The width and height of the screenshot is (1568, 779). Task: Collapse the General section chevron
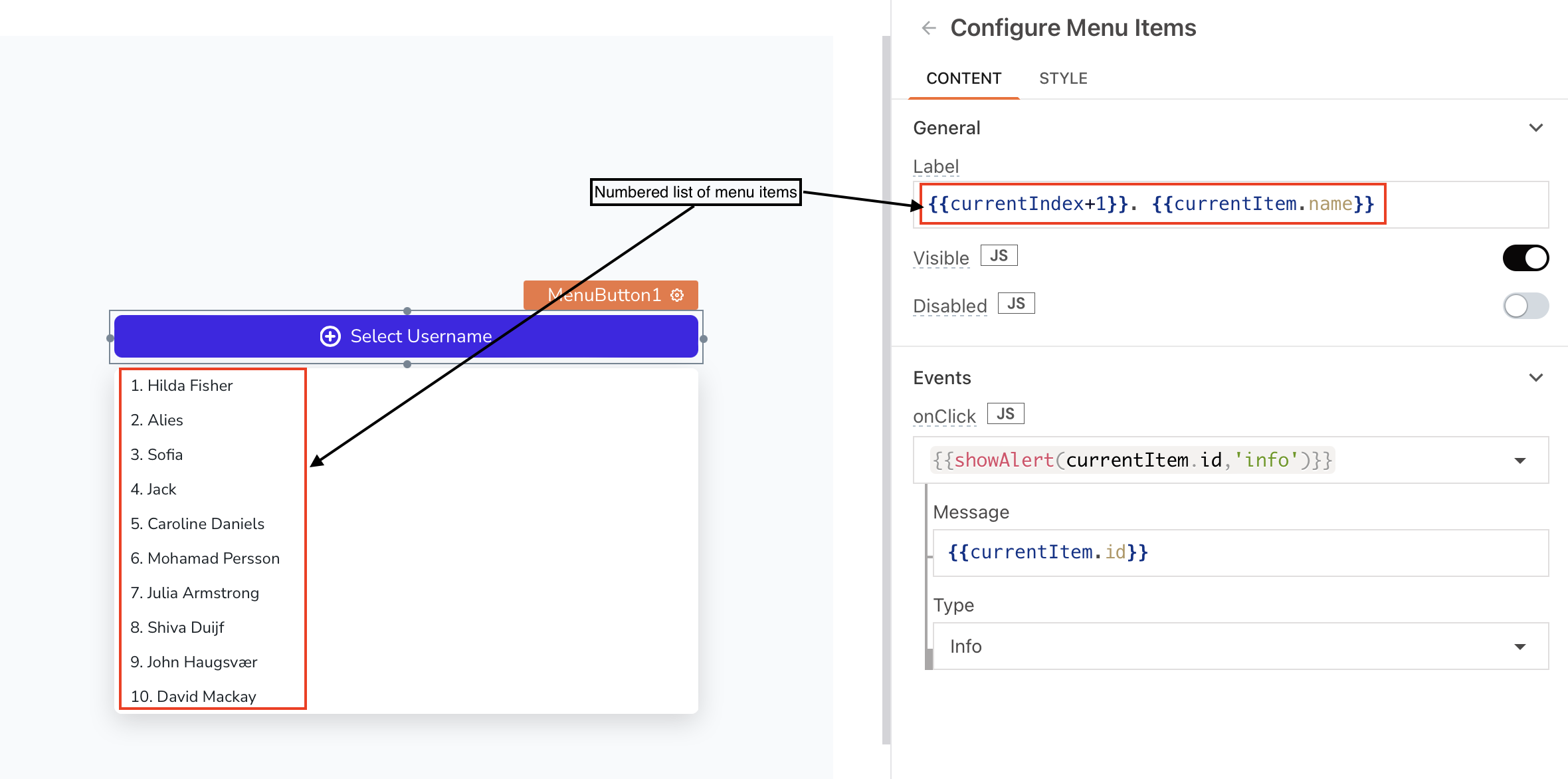(1535, 128)
